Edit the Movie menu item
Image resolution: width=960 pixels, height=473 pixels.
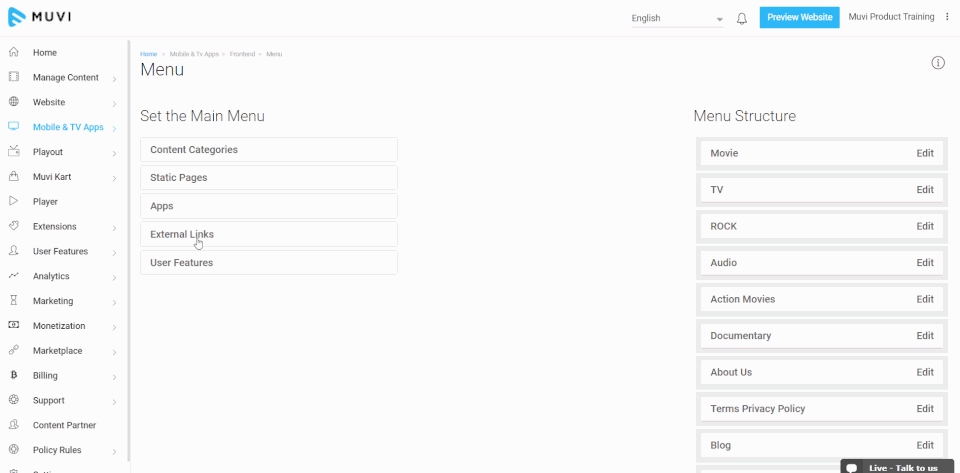click(x=924, y=153)
